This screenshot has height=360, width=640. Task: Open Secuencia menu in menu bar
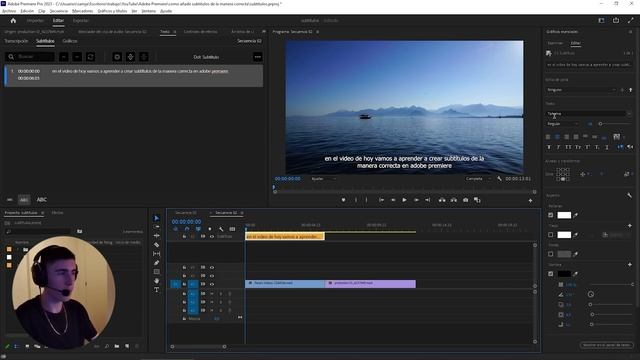[59, 11]
